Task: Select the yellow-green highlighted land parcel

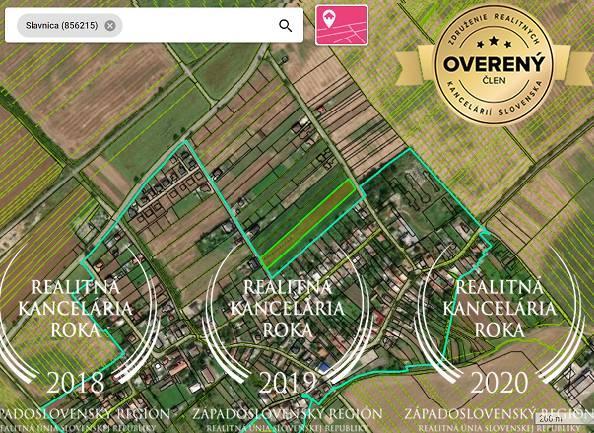Action: 309,224
